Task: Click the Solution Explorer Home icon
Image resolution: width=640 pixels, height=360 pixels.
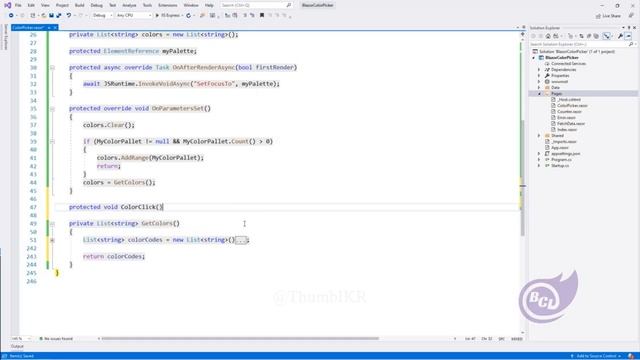Action: click(x=548, y=36)
